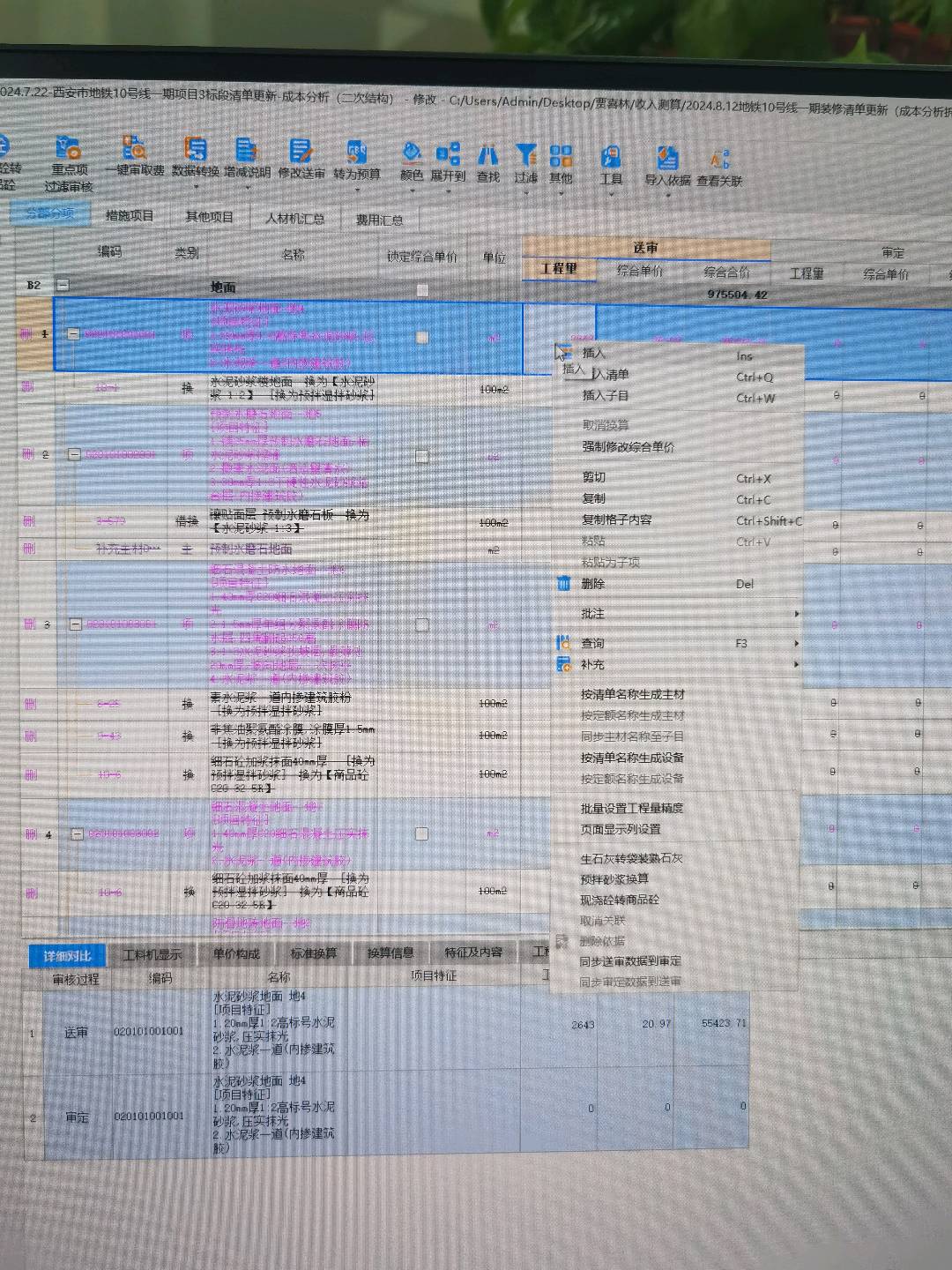The height and width of the screenshot is (1270, 952).
Task: Switch to the 工料机显示 tab
Action: click(x=152, y=954)
